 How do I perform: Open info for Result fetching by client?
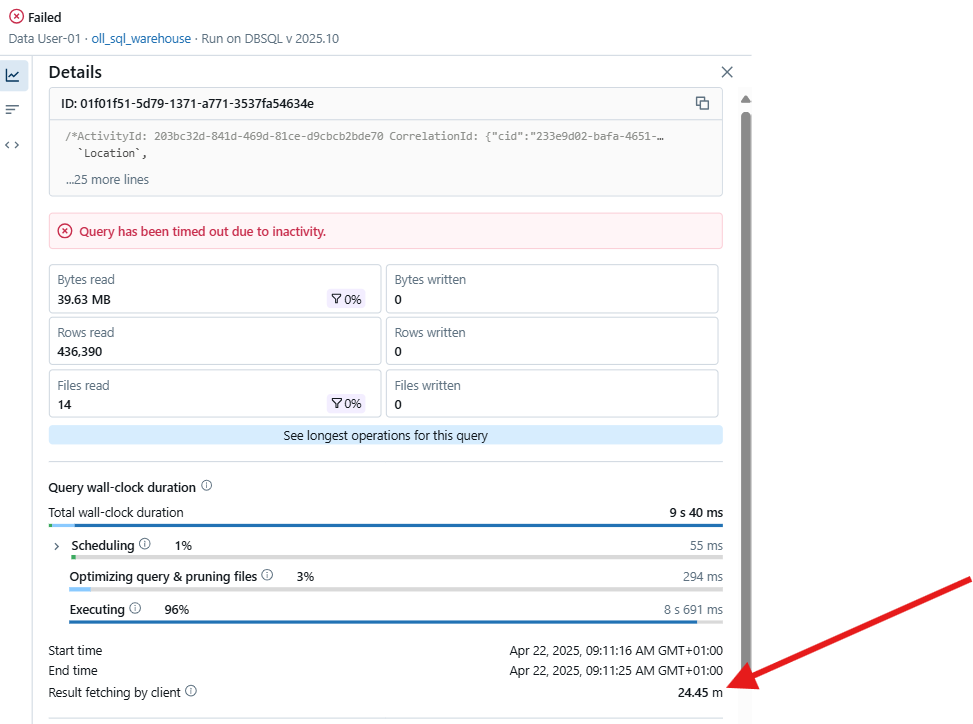[191, 691]
